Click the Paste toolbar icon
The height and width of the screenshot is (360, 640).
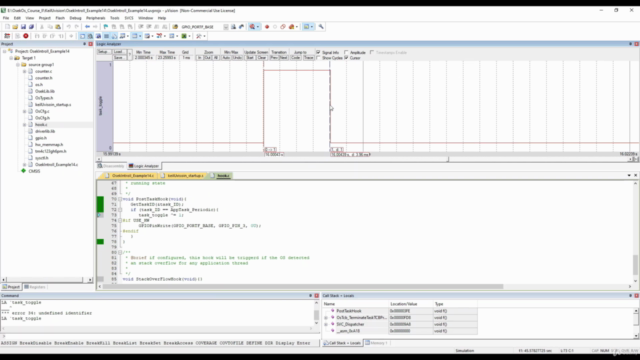[58, 27]
